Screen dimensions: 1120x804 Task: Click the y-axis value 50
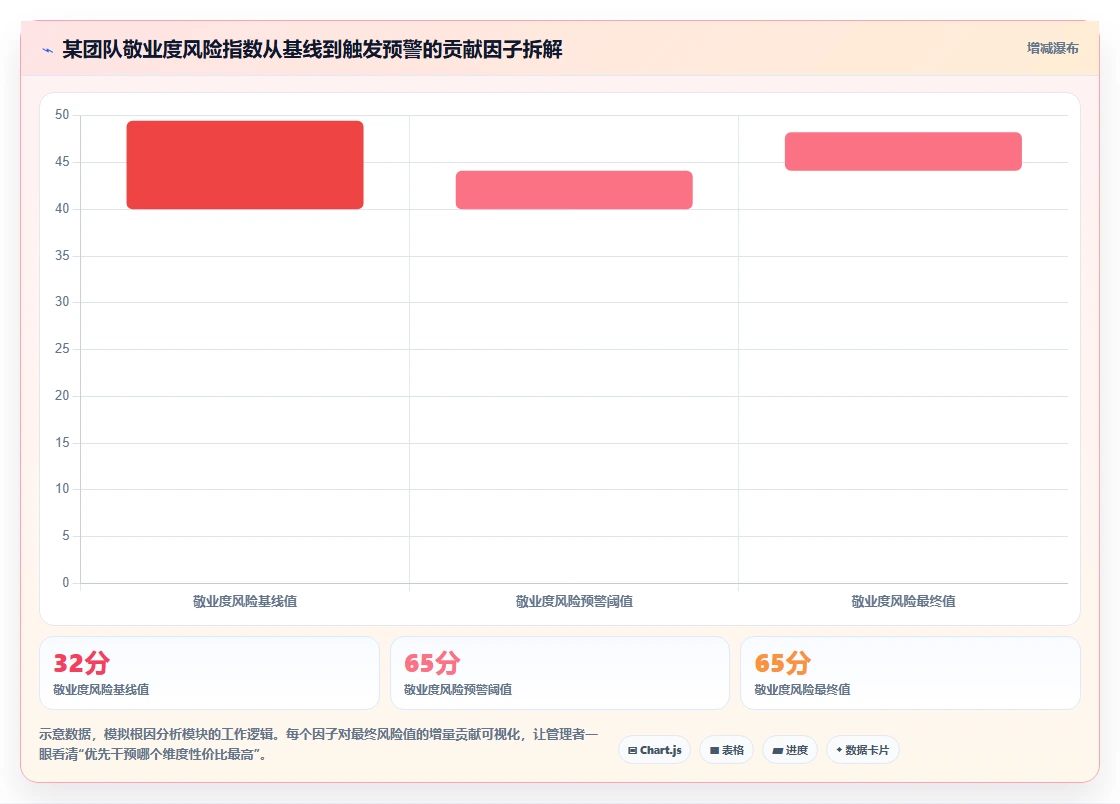point(62,115)
